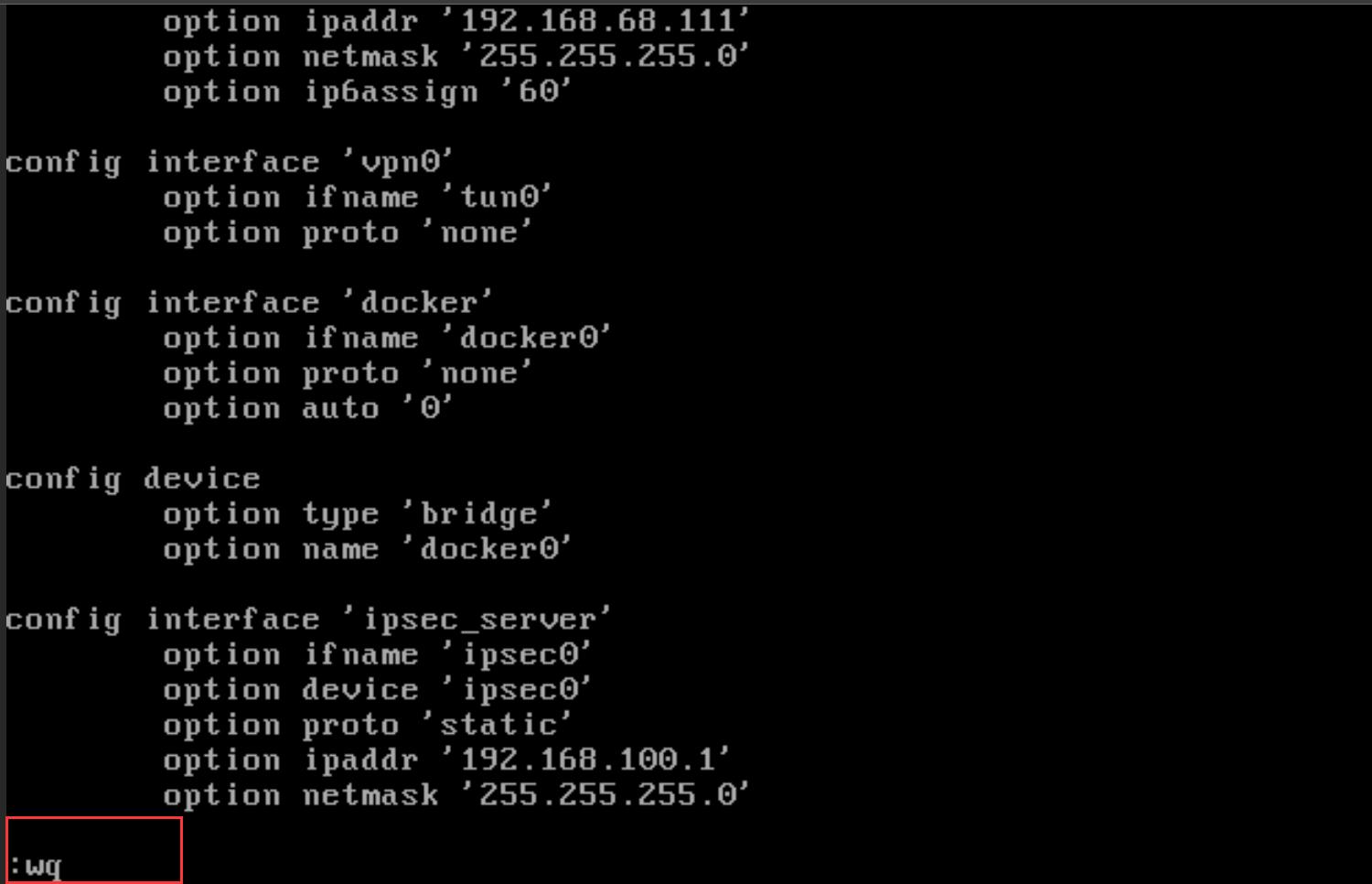Click the netmask line below ipaddr '192.168.68.111'
Viewport: 1372px width, 884px height.
click(456, 57)
